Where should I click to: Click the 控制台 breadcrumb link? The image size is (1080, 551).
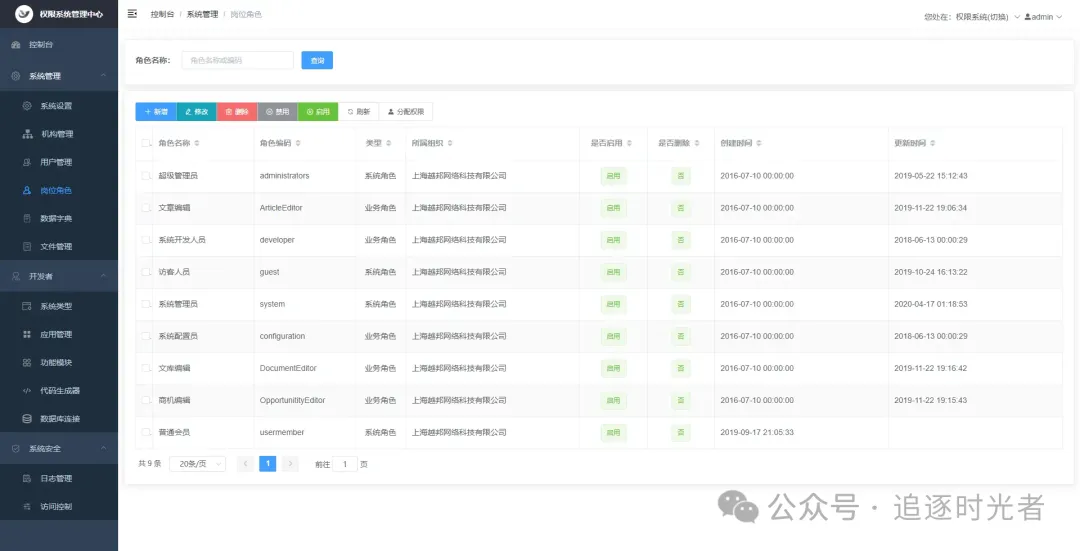point(163,14)
